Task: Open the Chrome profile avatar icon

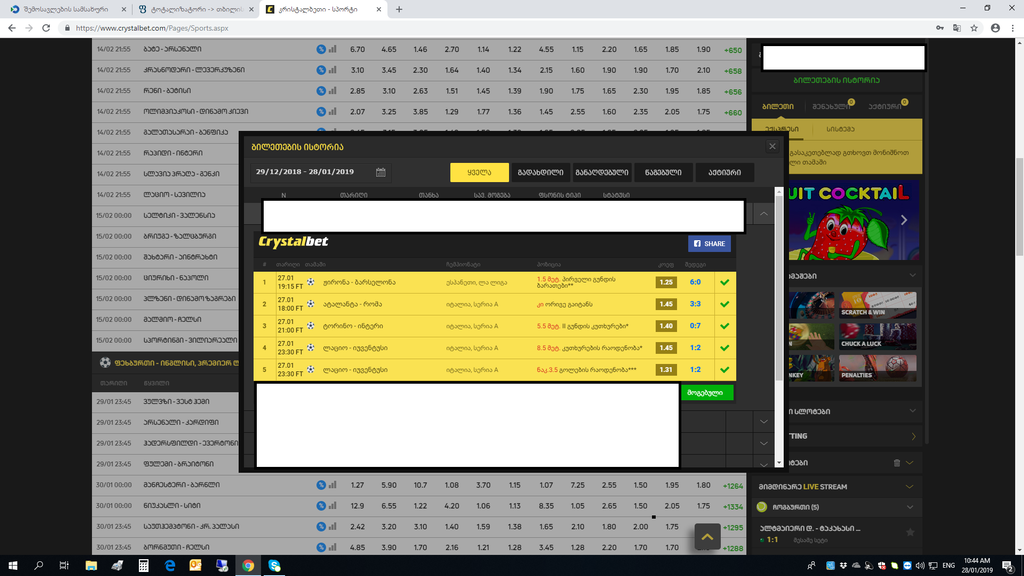Action: 995,28
